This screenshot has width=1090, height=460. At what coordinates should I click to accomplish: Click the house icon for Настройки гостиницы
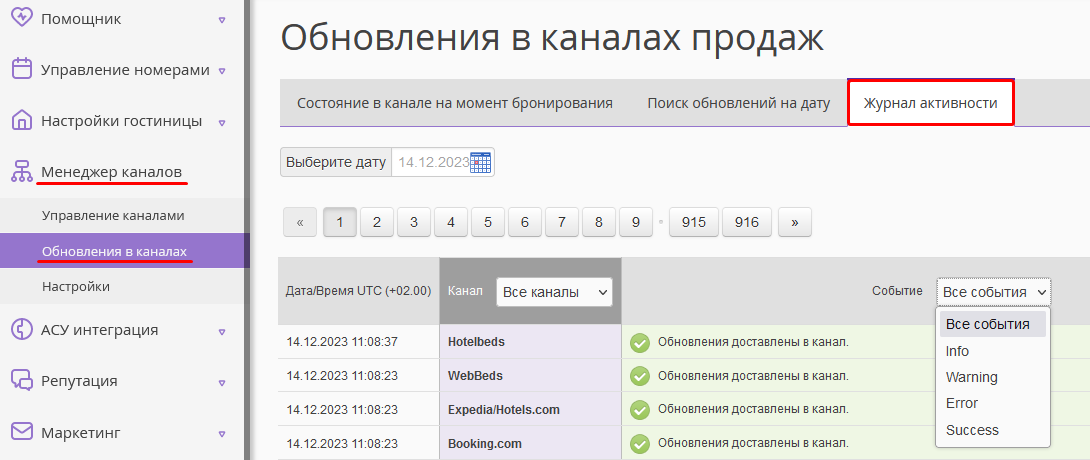tap(22, 120)
